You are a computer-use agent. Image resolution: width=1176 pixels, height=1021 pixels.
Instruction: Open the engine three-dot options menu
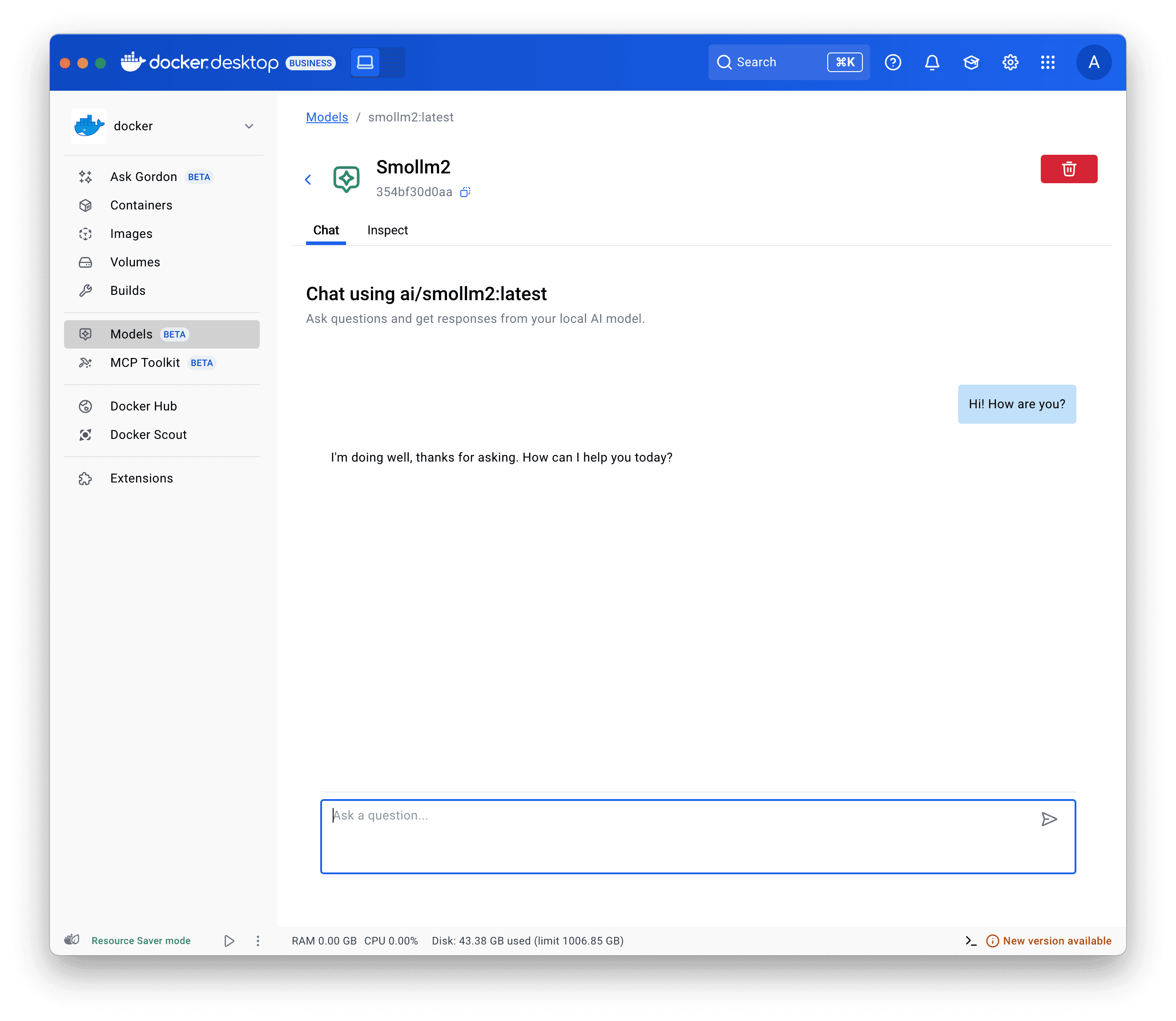[x=258, y=941]
